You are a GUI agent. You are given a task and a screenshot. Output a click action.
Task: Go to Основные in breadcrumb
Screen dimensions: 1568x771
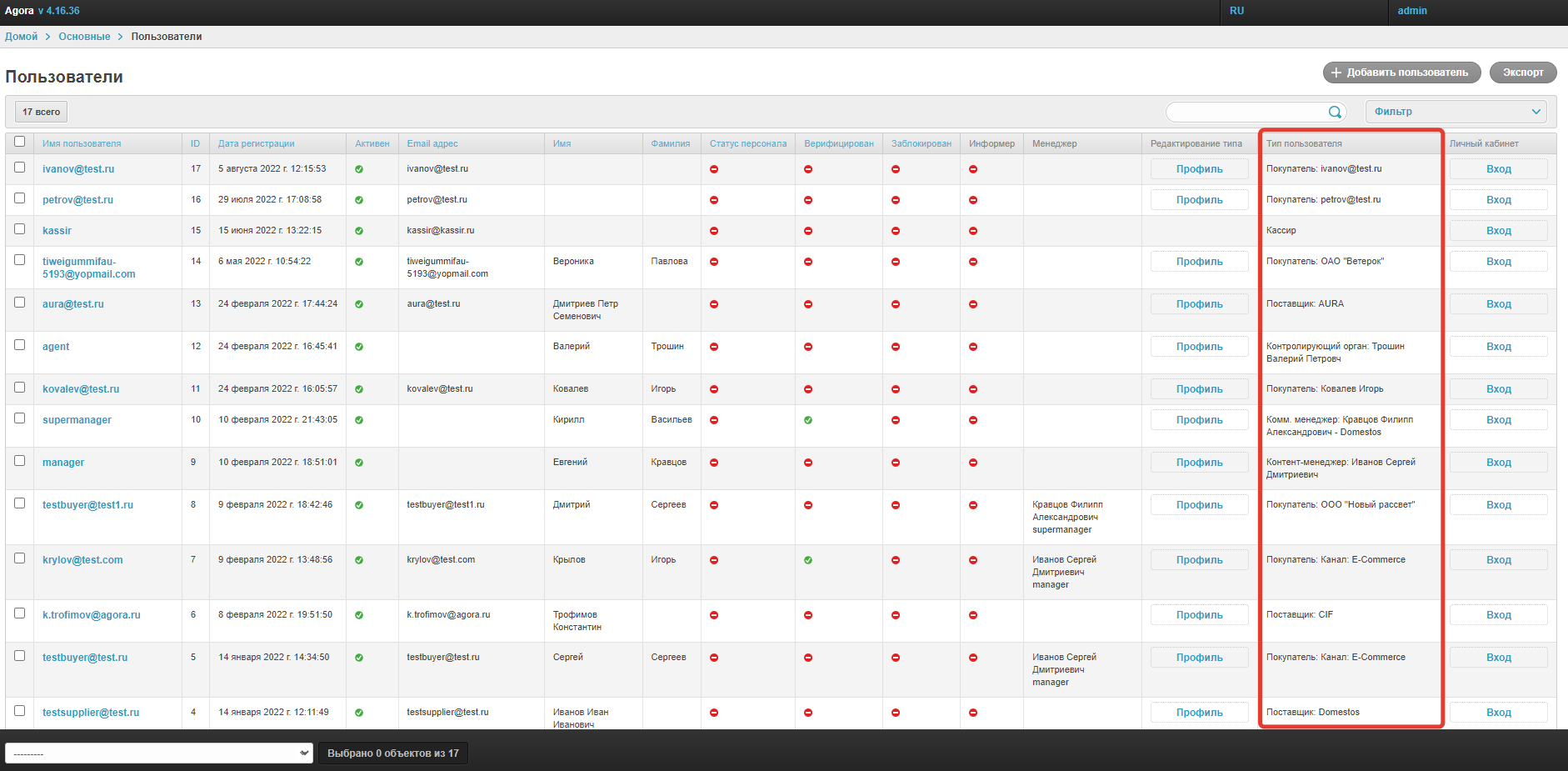click(x=84, y=37)
